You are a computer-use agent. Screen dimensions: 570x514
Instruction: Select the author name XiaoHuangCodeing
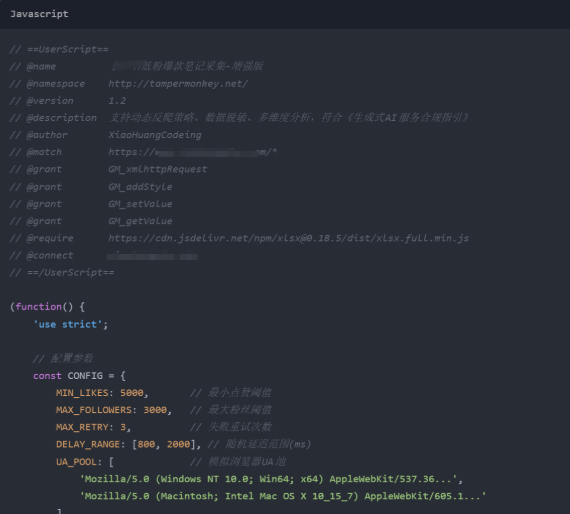[x=155, y=135]
